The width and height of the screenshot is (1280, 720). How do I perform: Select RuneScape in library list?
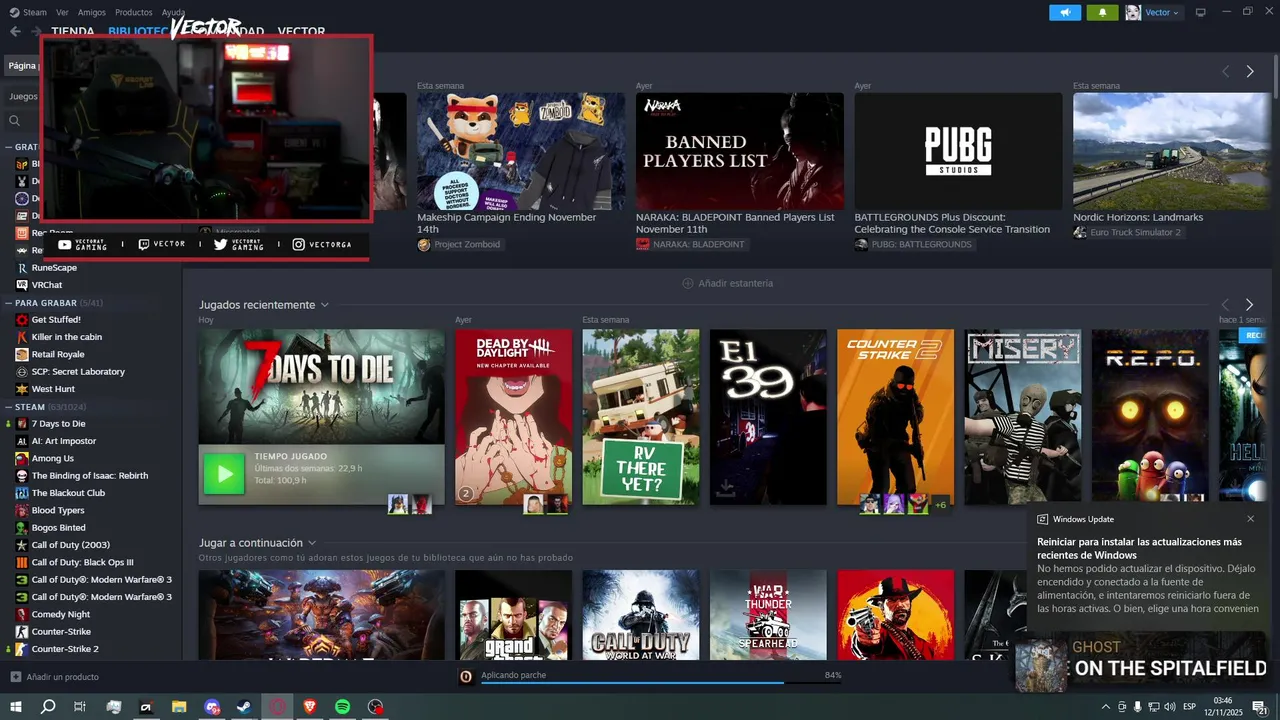(54, 268)
